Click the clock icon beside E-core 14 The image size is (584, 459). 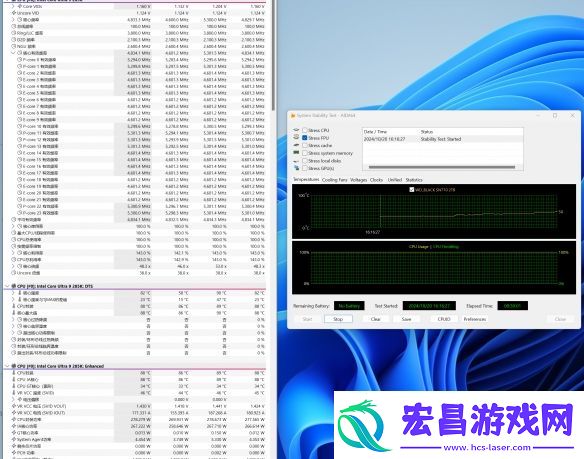coord(19,153)
